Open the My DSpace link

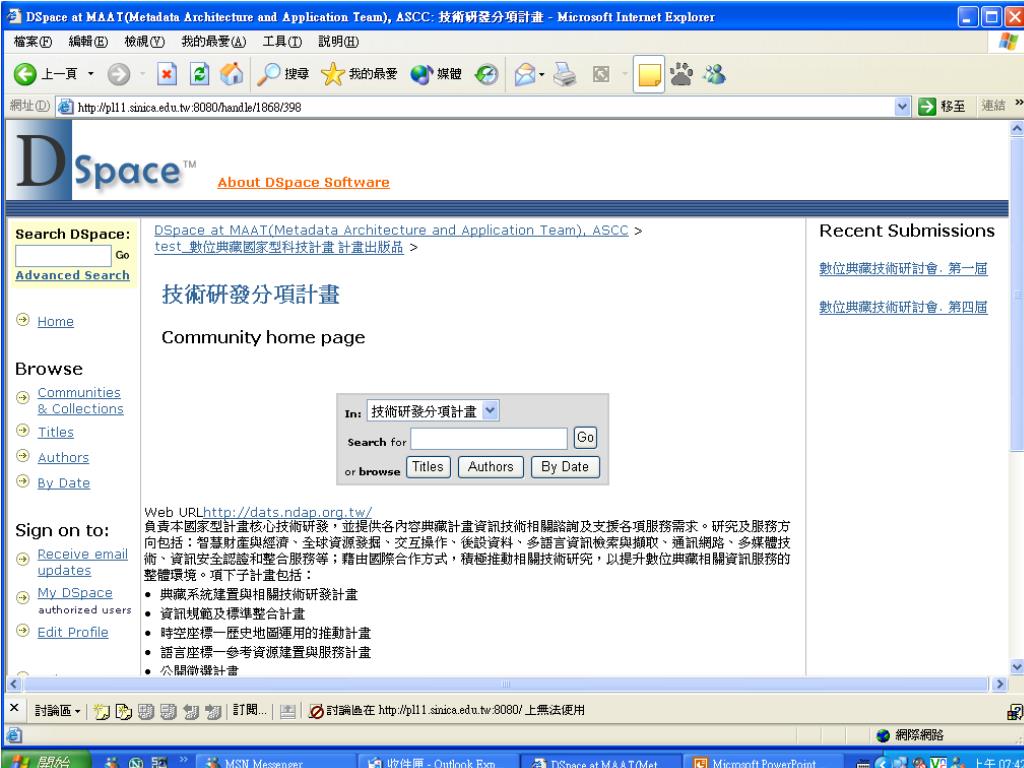tap(74, 593)
